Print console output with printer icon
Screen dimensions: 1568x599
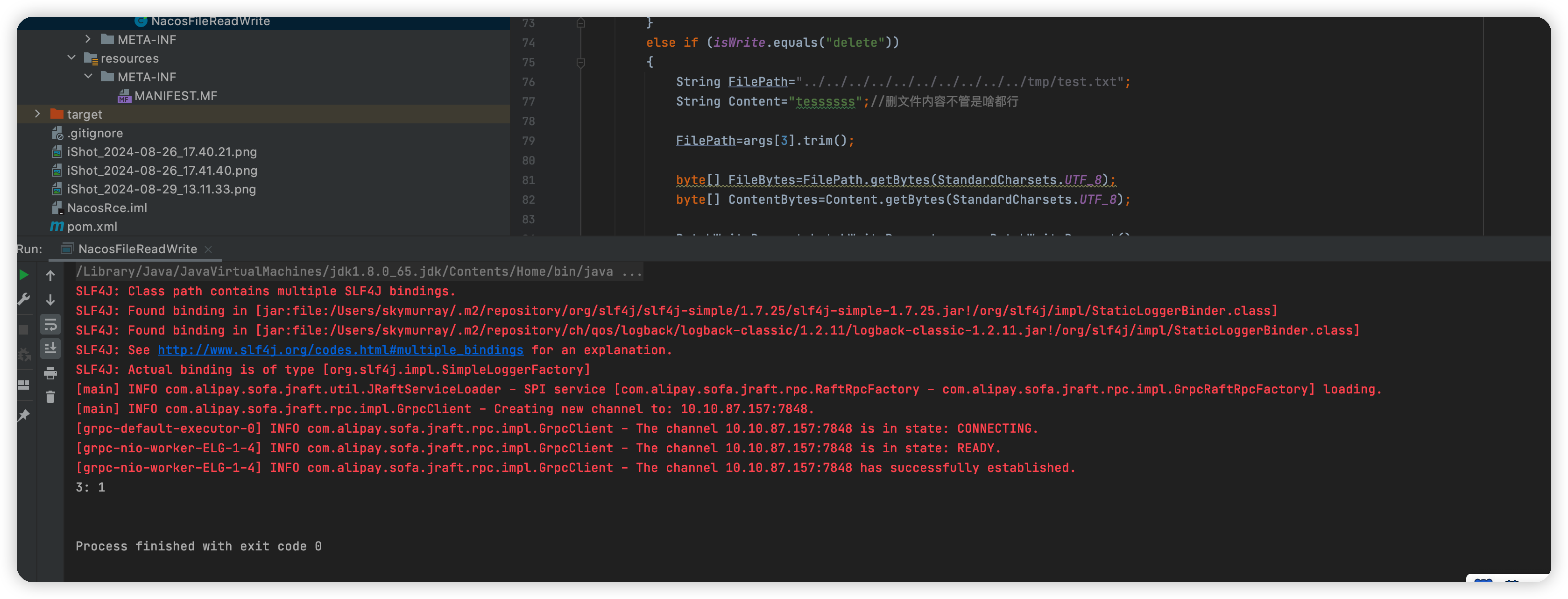(x=50, y=373)
